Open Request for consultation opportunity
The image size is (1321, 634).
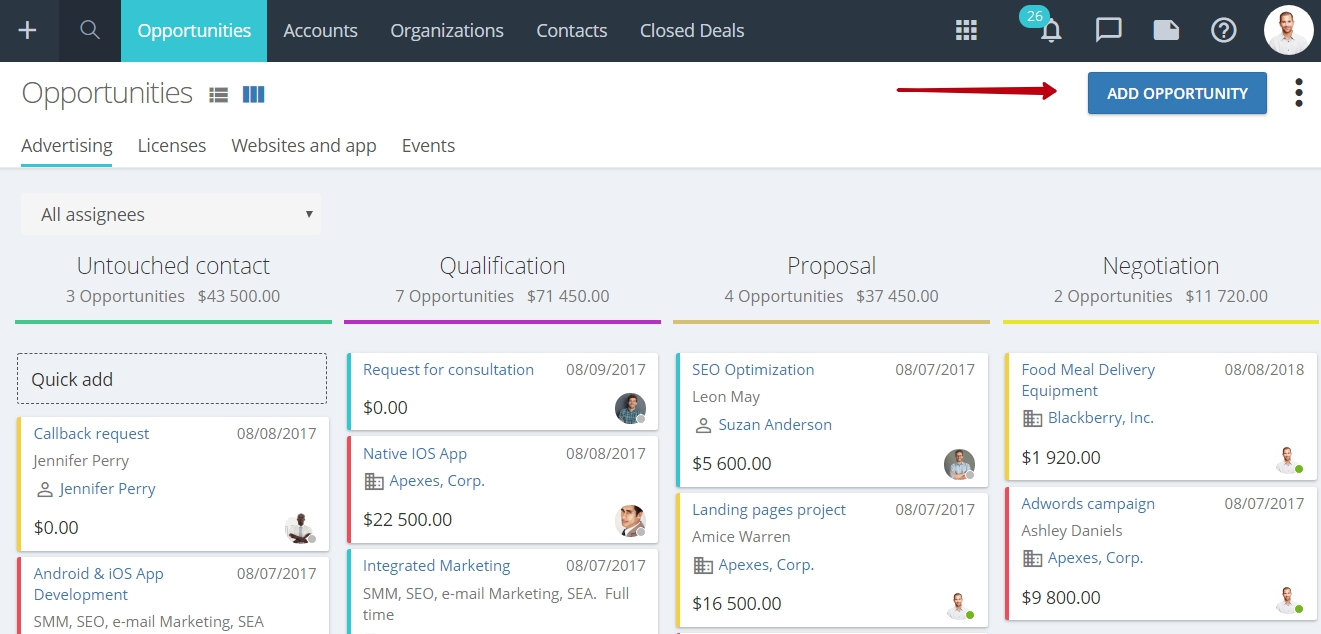pyautogui.click(x=448, y=370)
